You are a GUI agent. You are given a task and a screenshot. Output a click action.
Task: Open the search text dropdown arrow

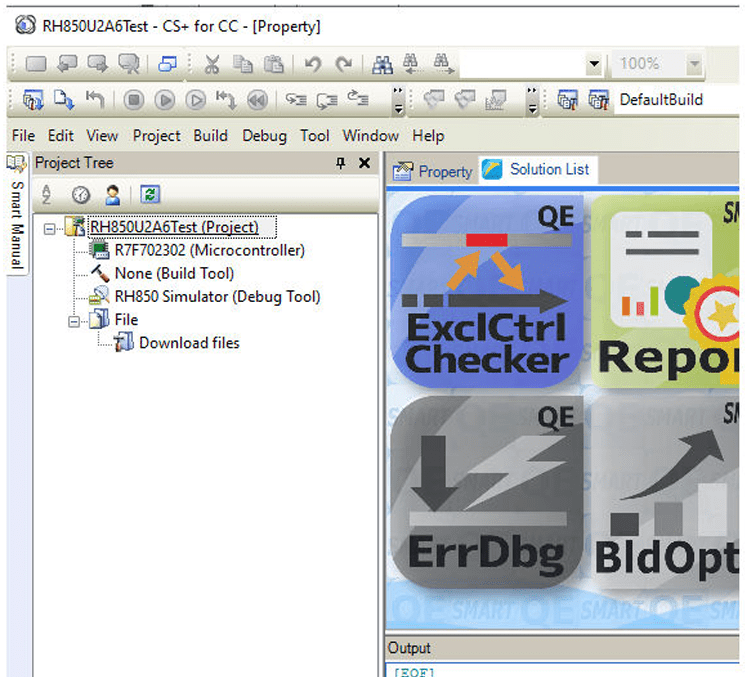point(594,64)
